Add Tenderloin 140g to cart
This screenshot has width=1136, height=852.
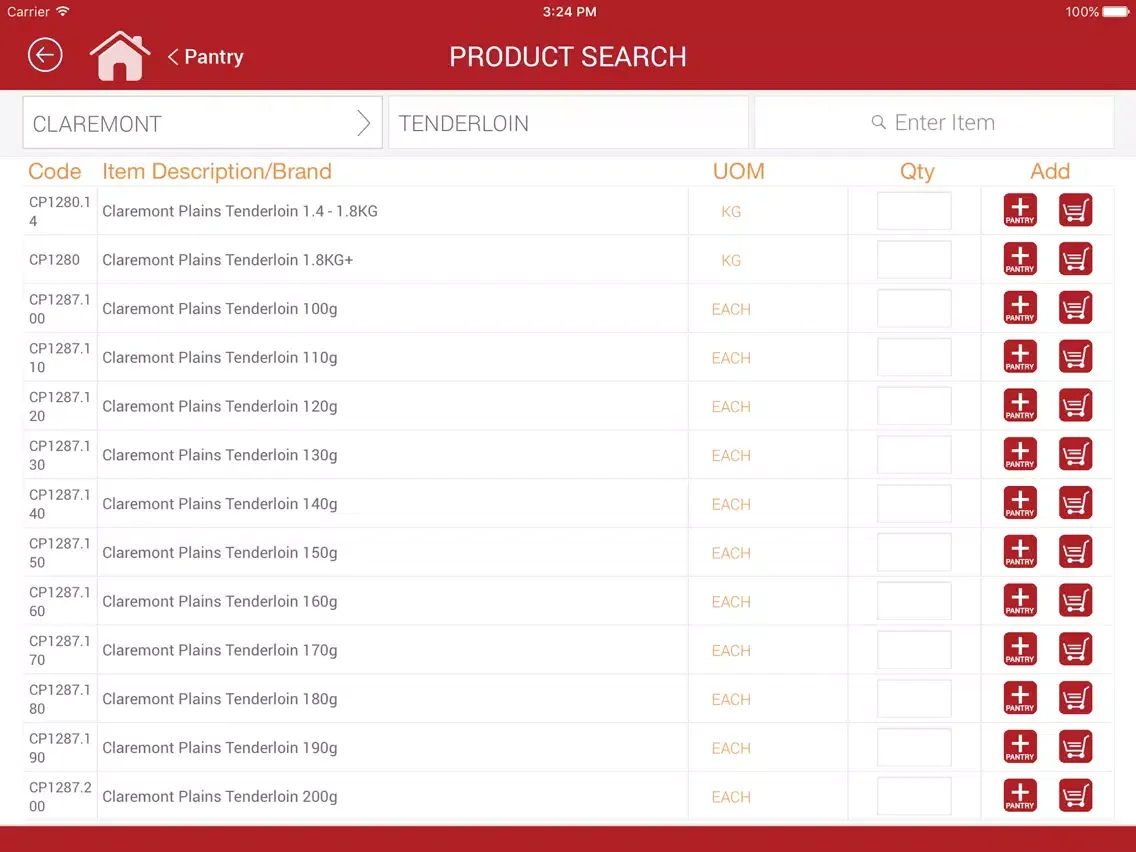point(1075,504)
